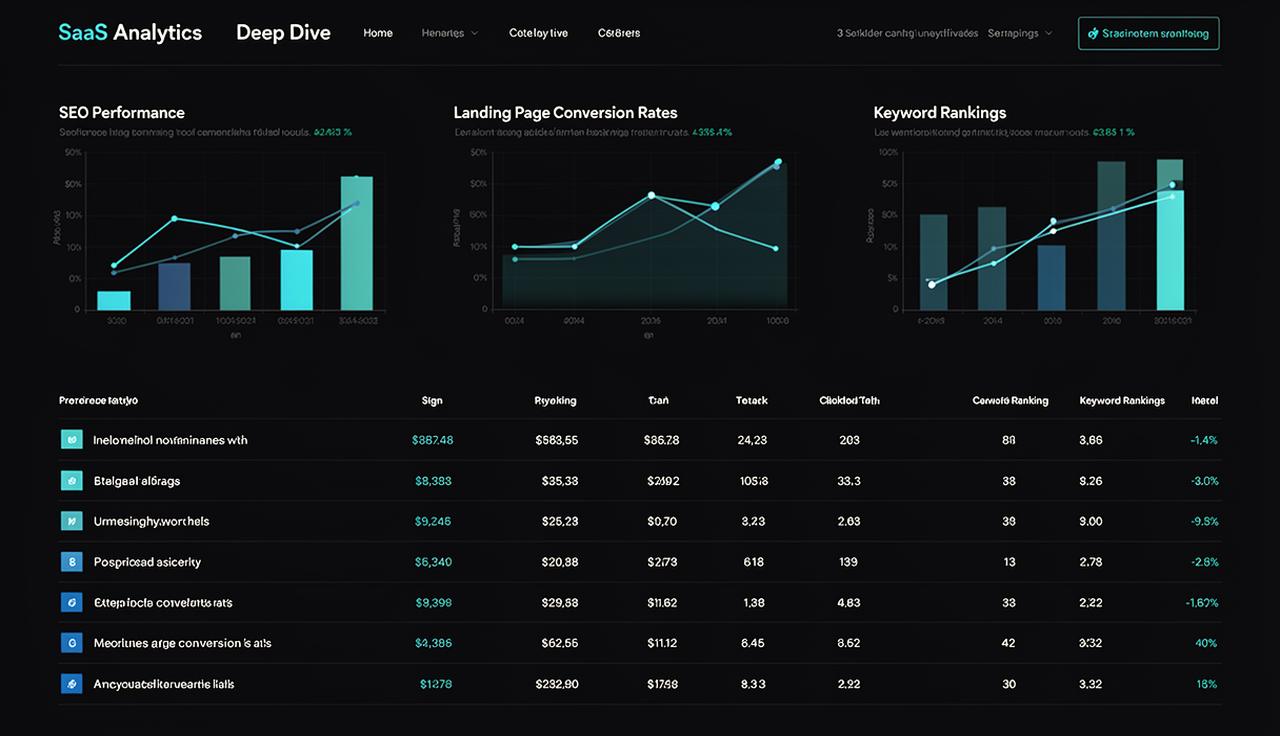Click the "Keyword Rankings" table column header
The width and height of the screenshot is (1280, 736).
point(1122,401)
